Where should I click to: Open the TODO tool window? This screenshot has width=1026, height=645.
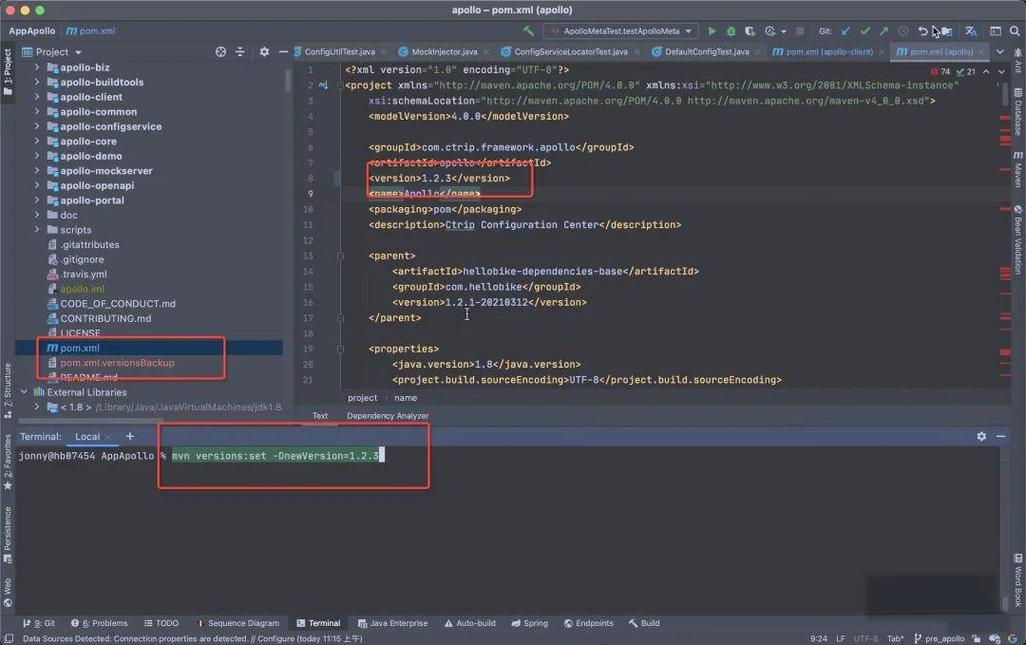161,623
